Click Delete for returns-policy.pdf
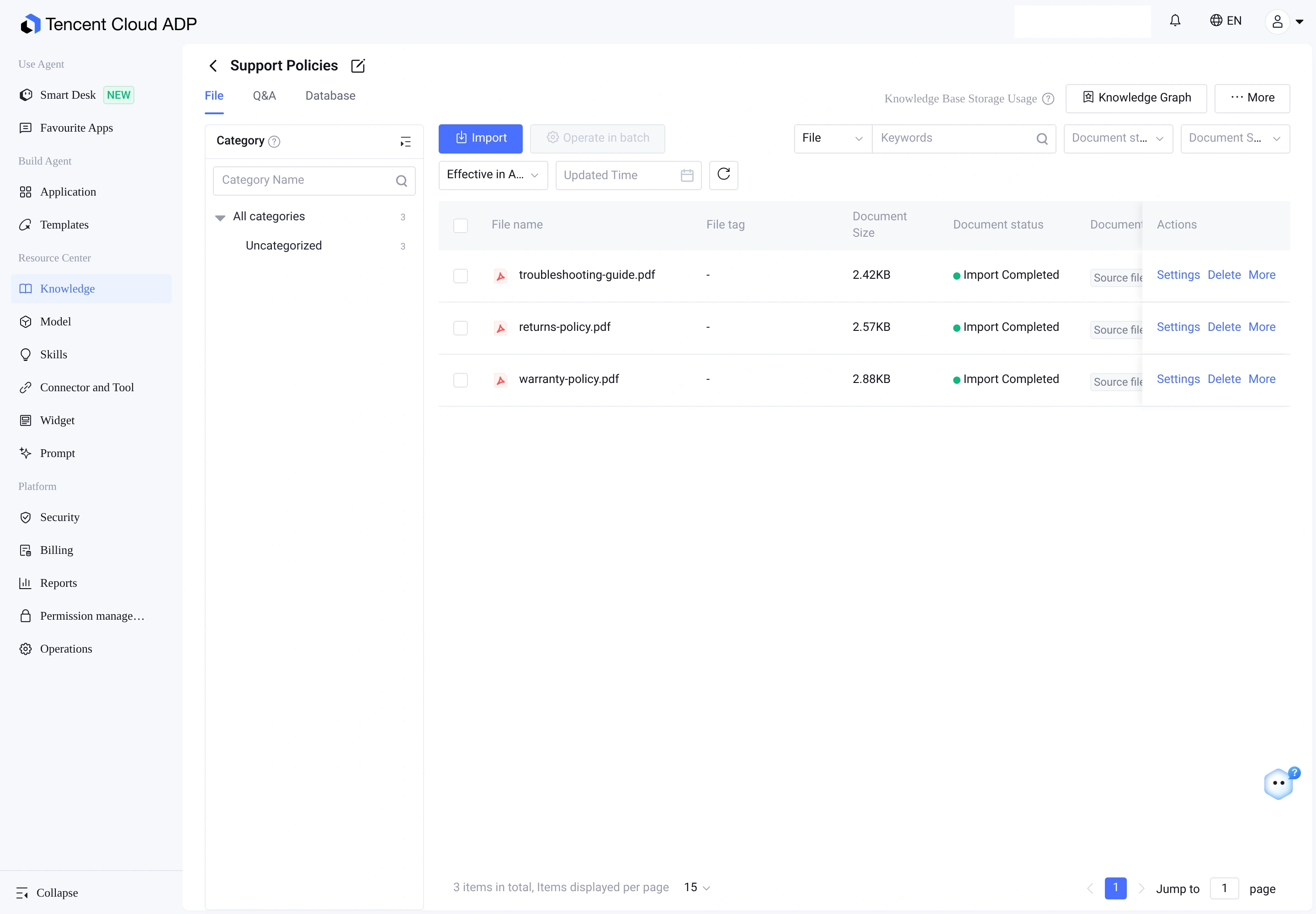The image size is (1316, 914). (1224, 327)
